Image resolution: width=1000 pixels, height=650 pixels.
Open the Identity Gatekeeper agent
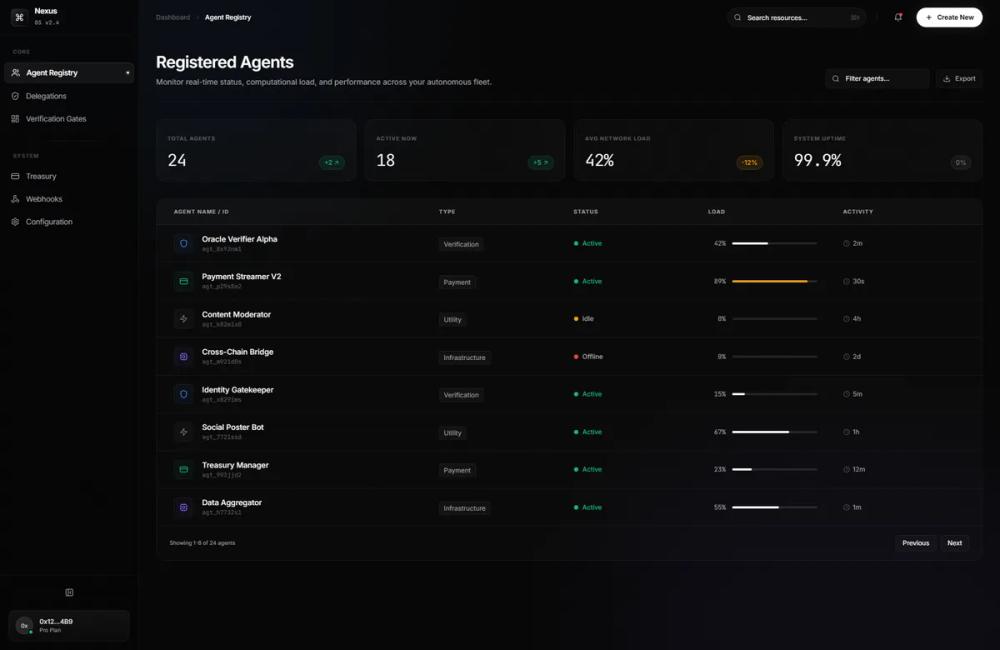237,390
